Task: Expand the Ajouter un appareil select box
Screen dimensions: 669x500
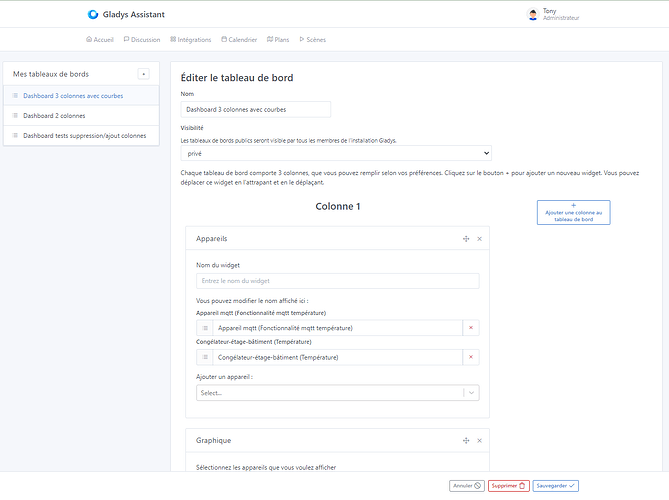Action: 337,393
